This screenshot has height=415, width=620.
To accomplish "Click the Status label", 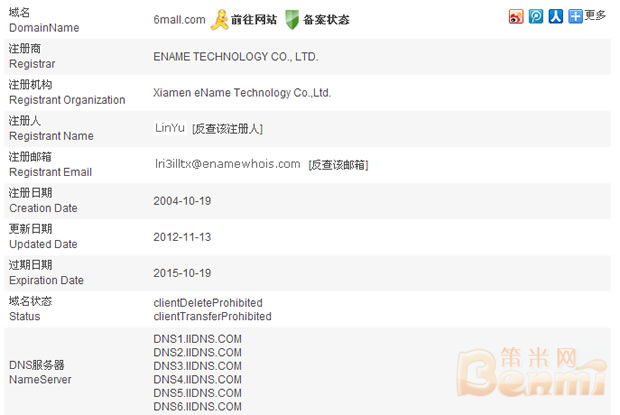I will click(x=25, y=317).
